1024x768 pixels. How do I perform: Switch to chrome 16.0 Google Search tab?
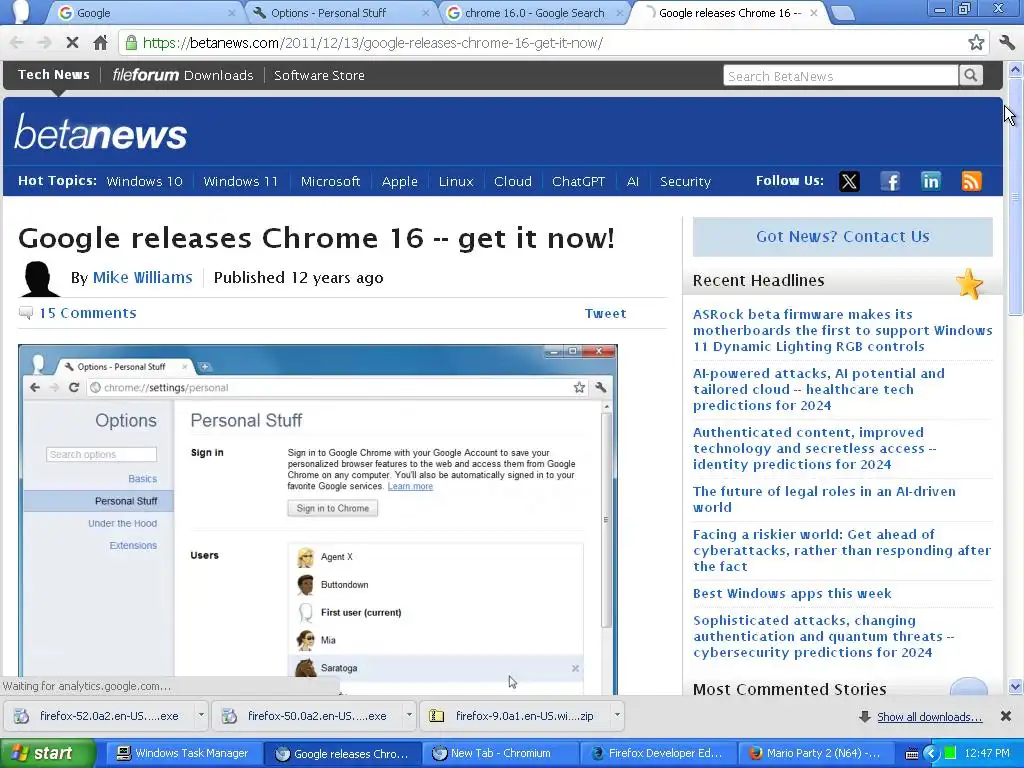click(534, 13)
